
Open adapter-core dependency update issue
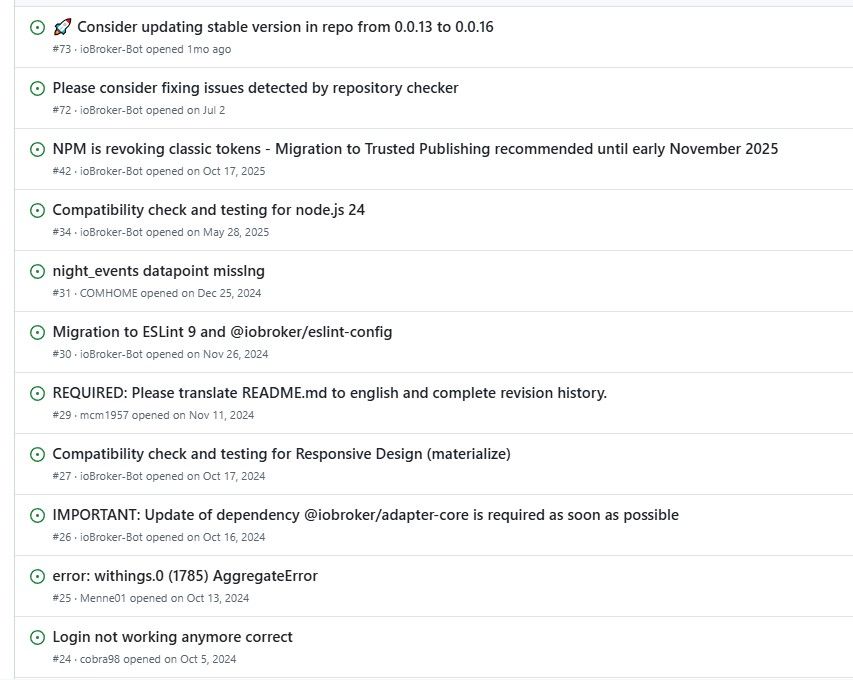(x=366, y=515)
